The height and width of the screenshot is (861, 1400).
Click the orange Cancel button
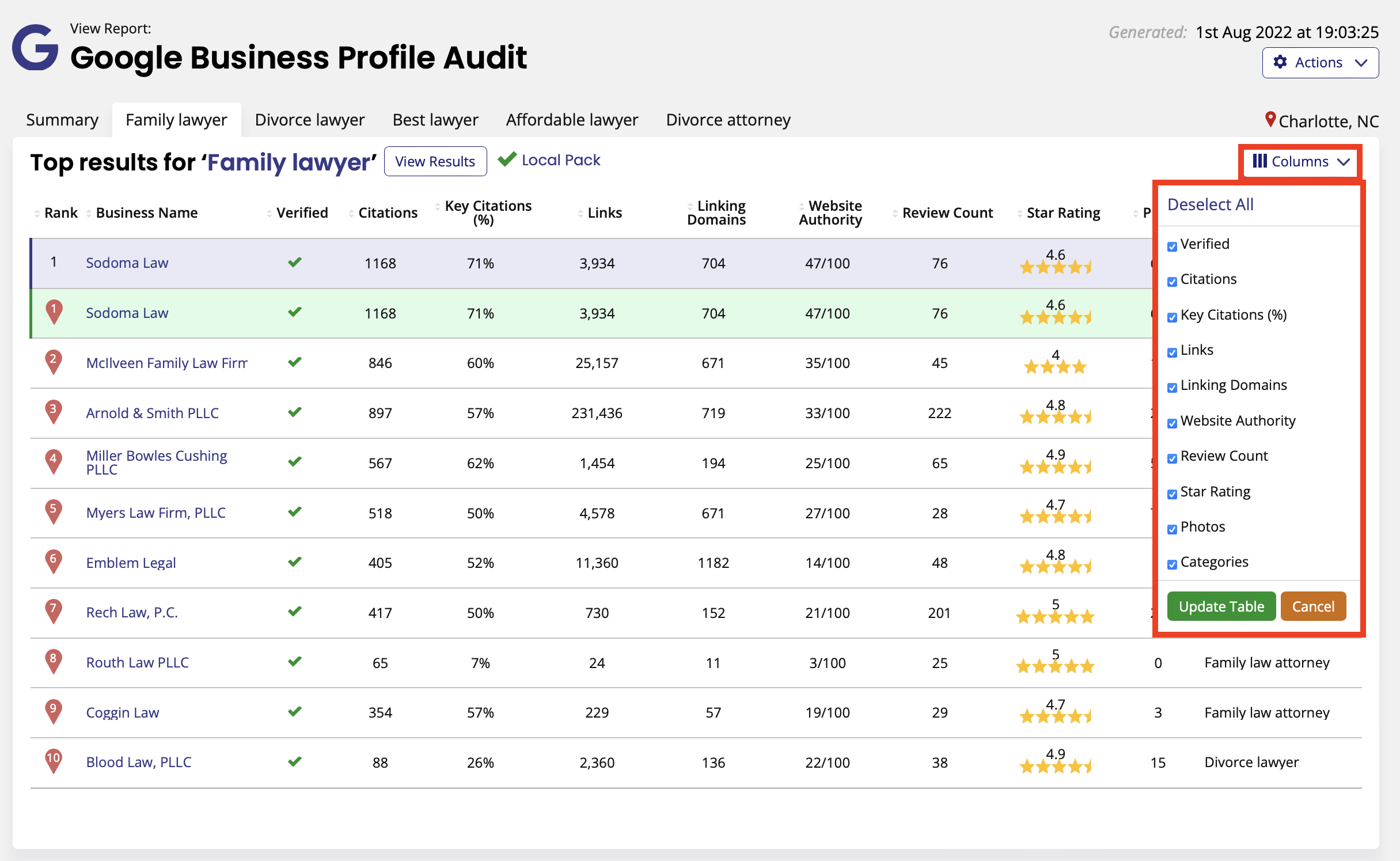click(1313, 606)
